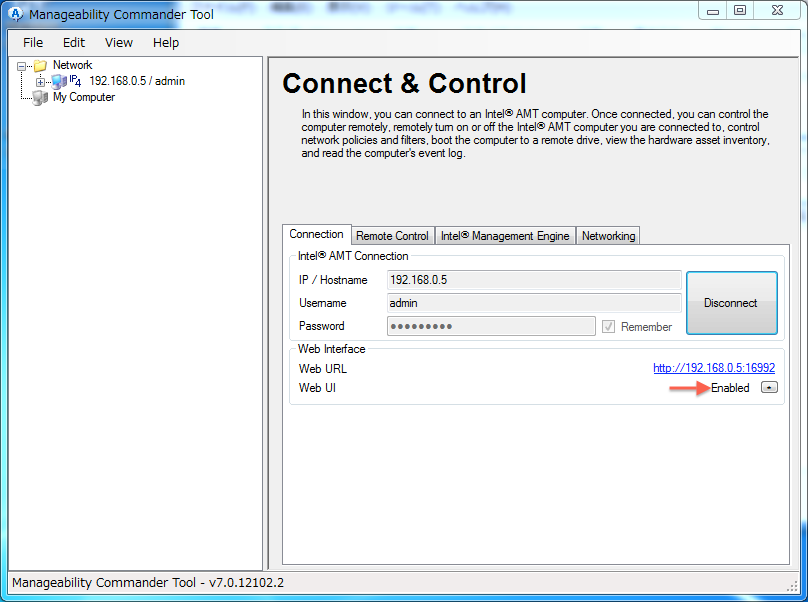Image resolution: width=808 pixels, height=602 pixels.
Task: Select the 192.168.0.5 / admin tree entry
Action: (x=137, y=81)
